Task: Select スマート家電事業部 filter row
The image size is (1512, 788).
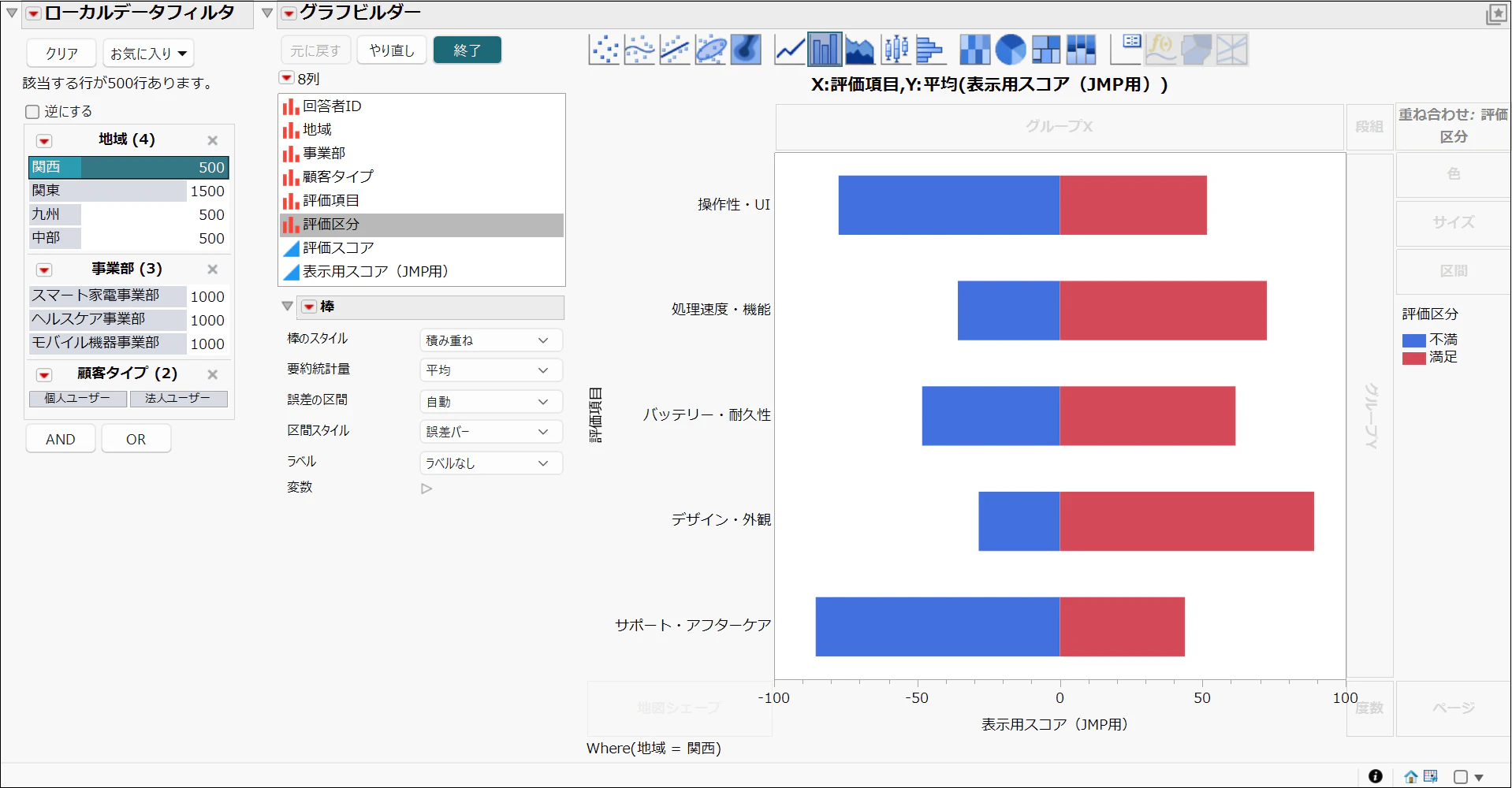Action: [128, 296]
